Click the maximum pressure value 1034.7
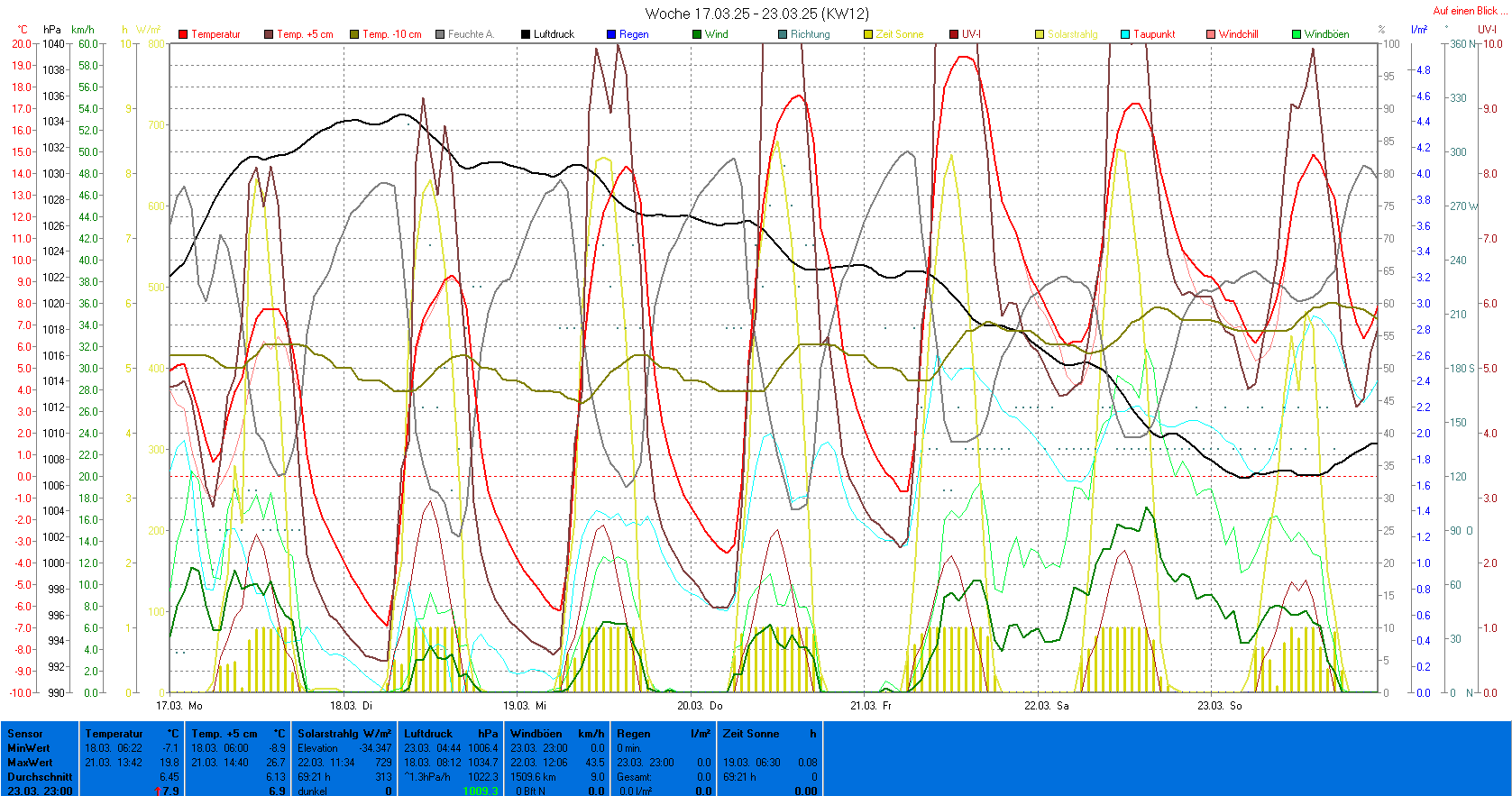Image resolution: width=1512 pixels, height=796 pixels. [482, 763]
